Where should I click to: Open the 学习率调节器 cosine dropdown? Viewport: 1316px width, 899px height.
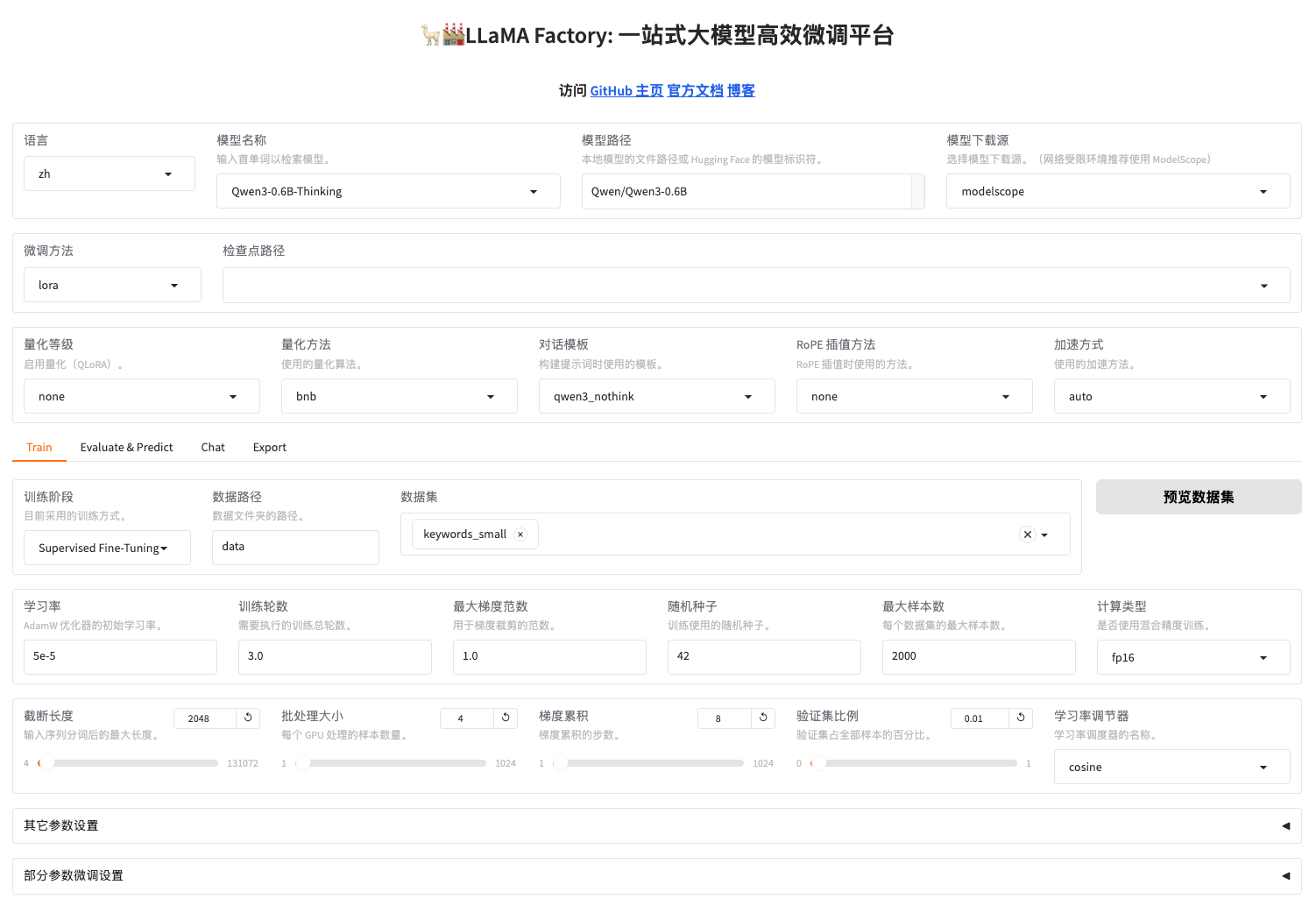(1172, 767)
